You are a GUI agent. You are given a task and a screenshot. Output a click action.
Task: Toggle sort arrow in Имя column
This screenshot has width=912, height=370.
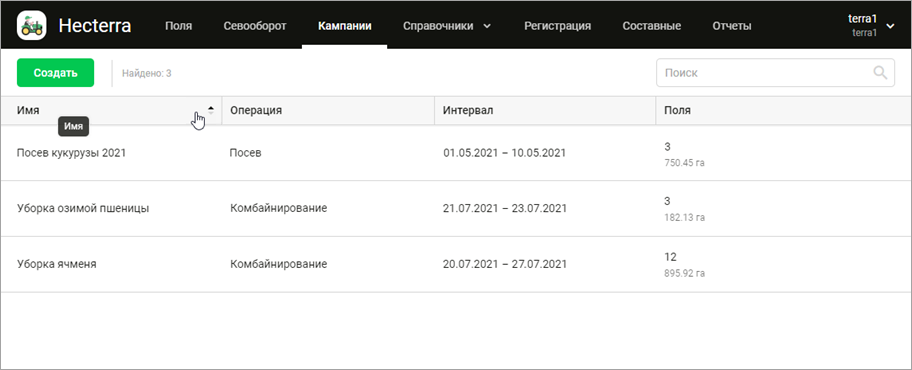coord(211,110)
